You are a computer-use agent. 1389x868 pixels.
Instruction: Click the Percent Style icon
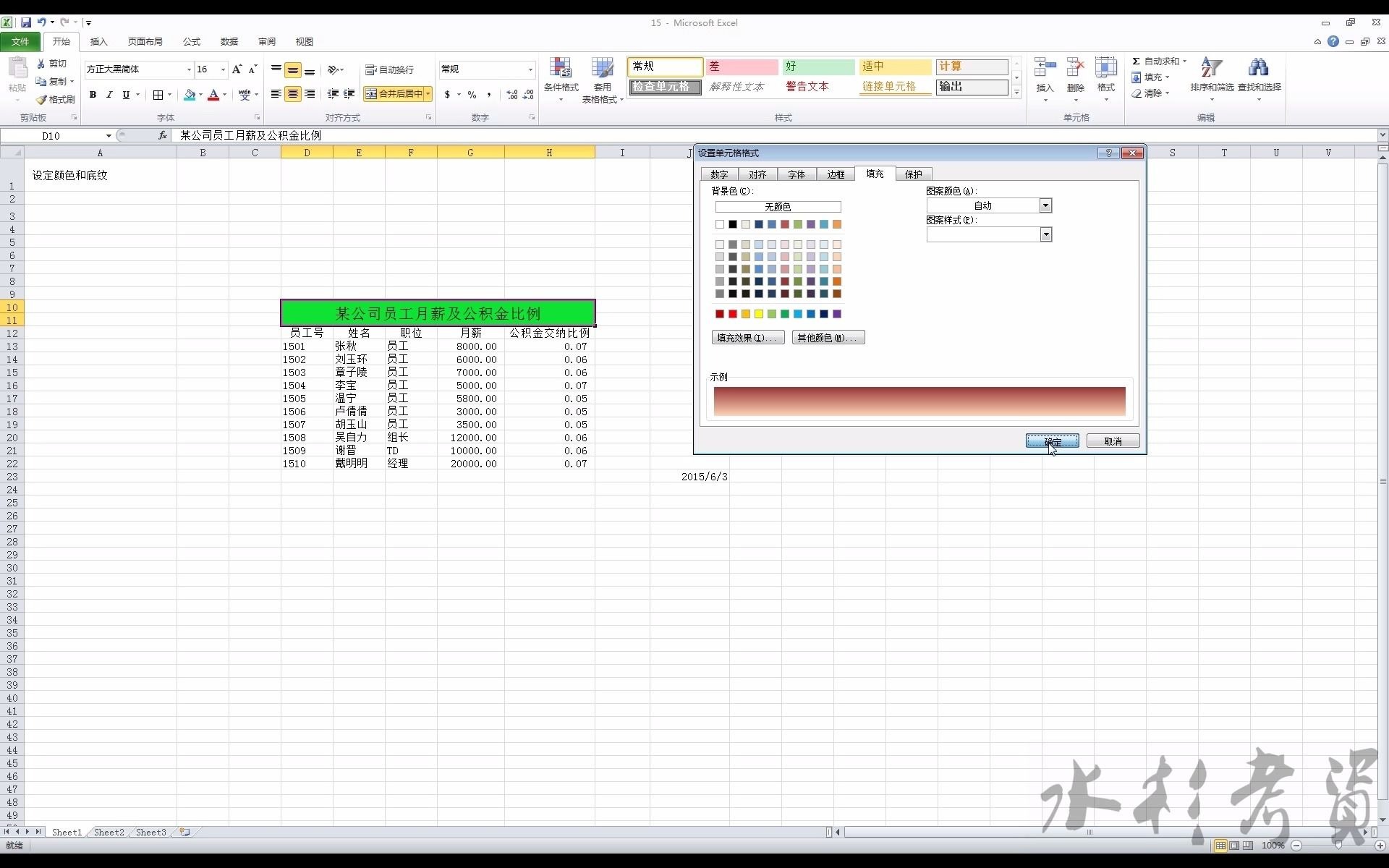coord(472,95)
